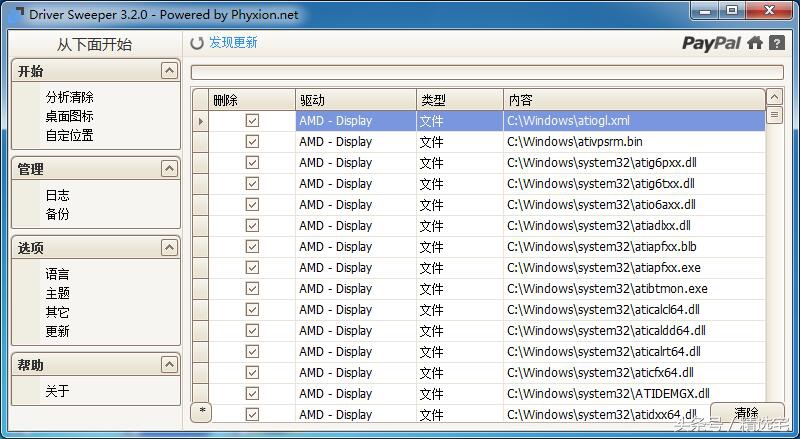Click the empty progress bar
The height and width of the screenshot is (439, 800).
click(487, 72)
